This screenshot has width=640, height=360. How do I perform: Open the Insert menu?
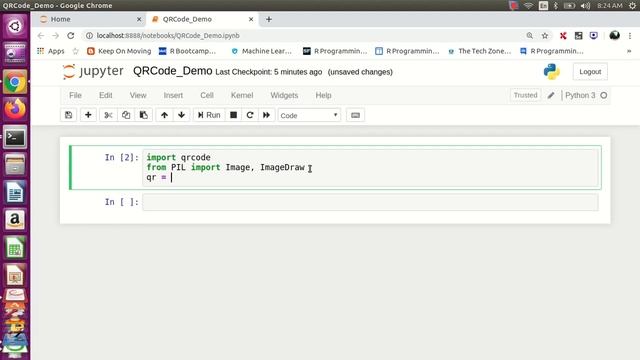173,95
